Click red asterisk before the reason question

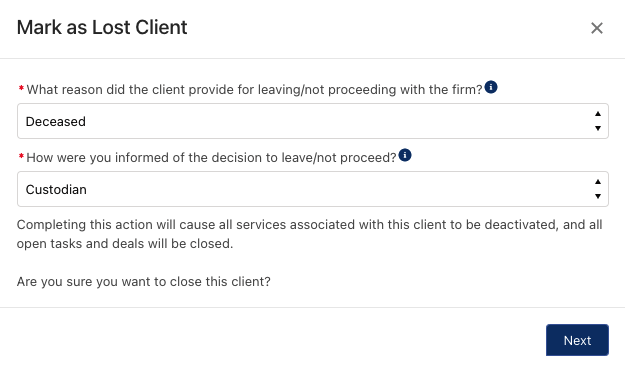pyautogui.click(x=21, y=88)
